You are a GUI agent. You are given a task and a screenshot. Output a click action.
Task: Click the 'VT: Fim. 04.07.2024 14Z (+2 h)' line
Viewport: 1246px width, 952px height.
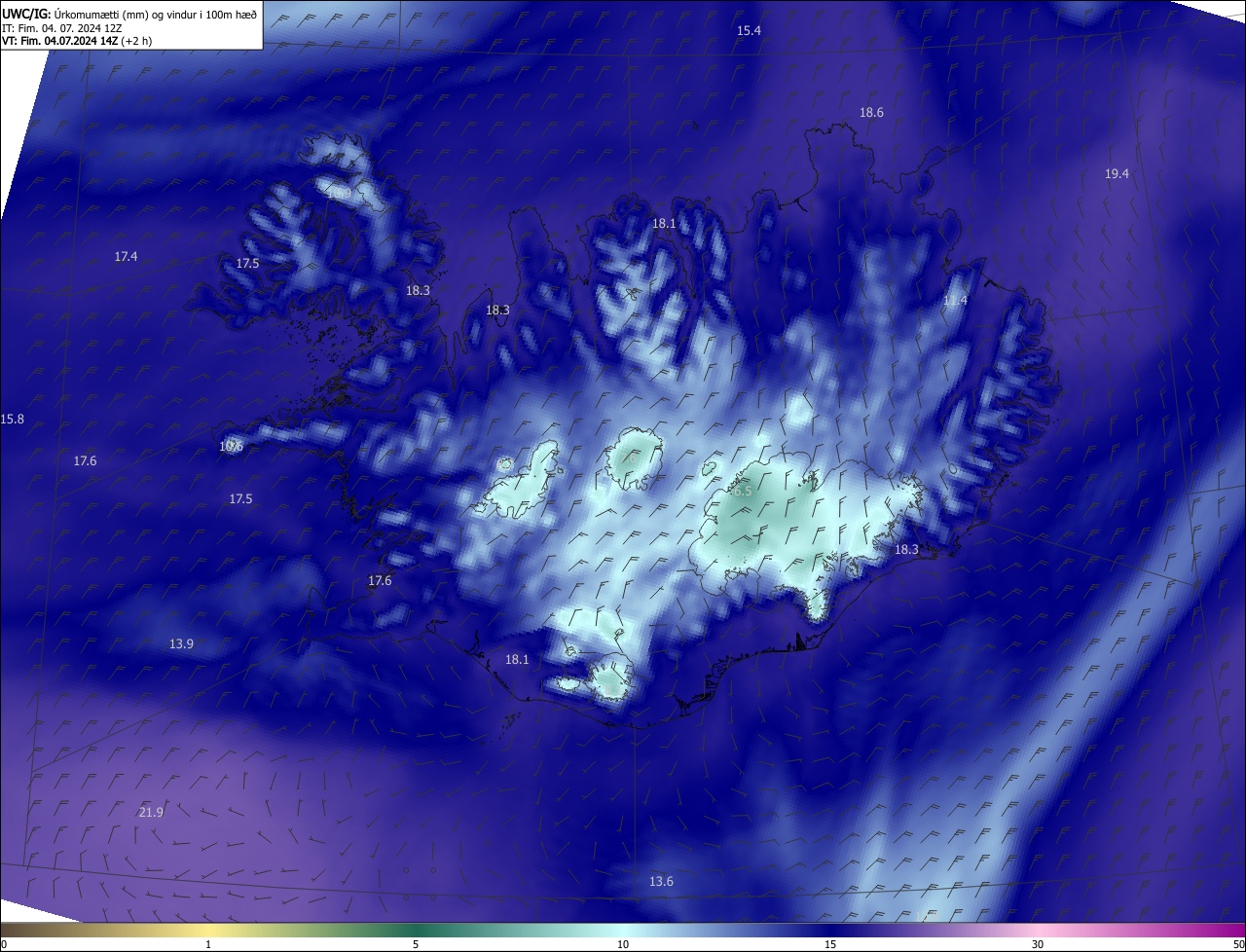(x=77, y=41)
